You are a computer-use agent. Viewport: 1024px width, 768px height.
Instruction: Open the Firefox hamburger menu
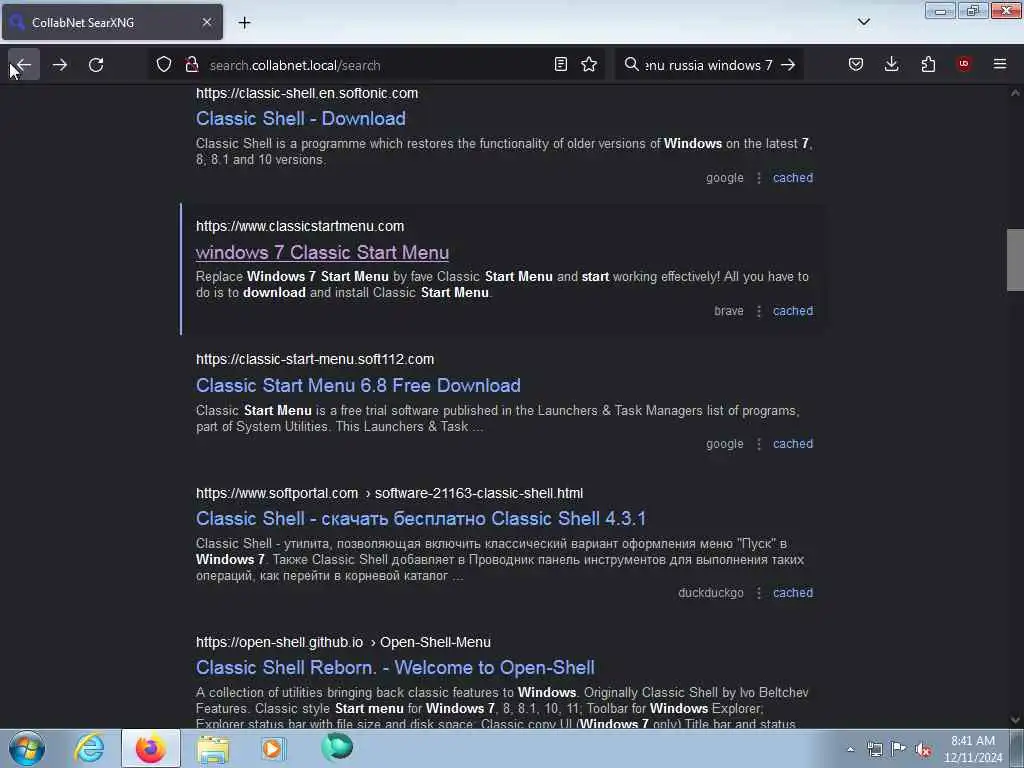1000,64
